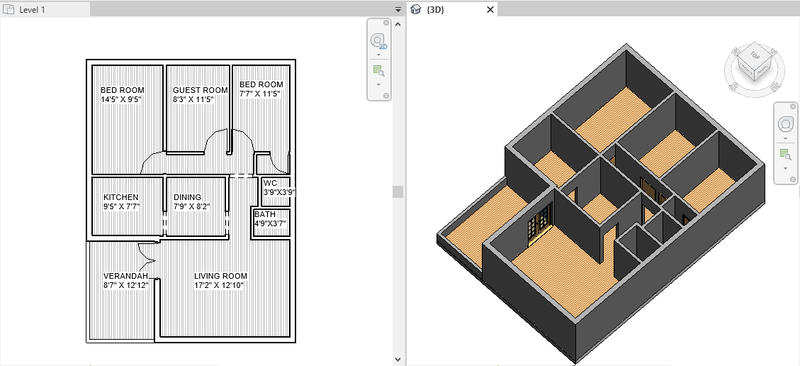Expand the zoom options dropdown in Level 1 view
This screenshot has width=800, height=366.
click(x=379, y=84)
